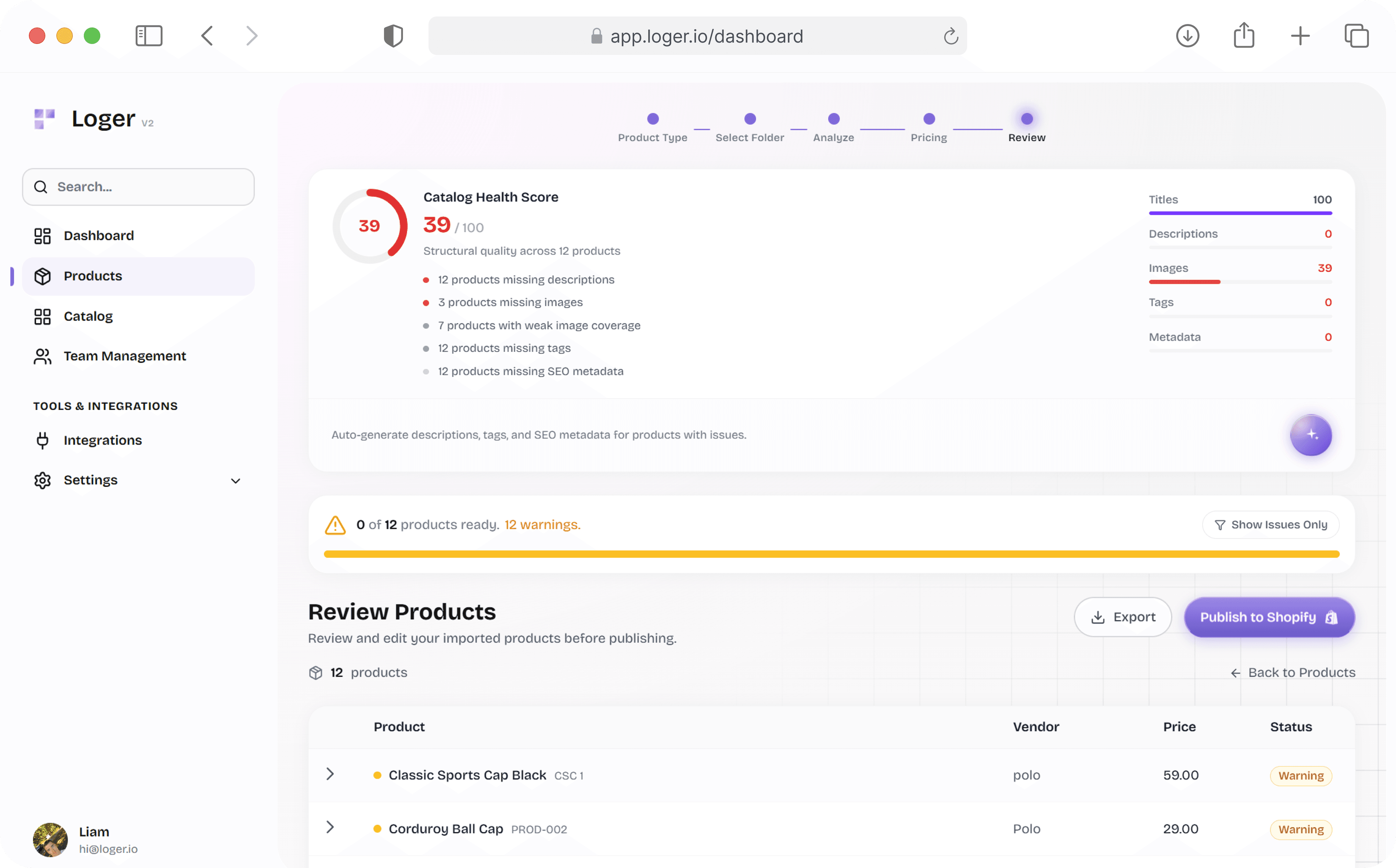Viewport: 1396px width, 868px height.
Task: Expand the Settings submenu chevron
Action: click(235, 480)
